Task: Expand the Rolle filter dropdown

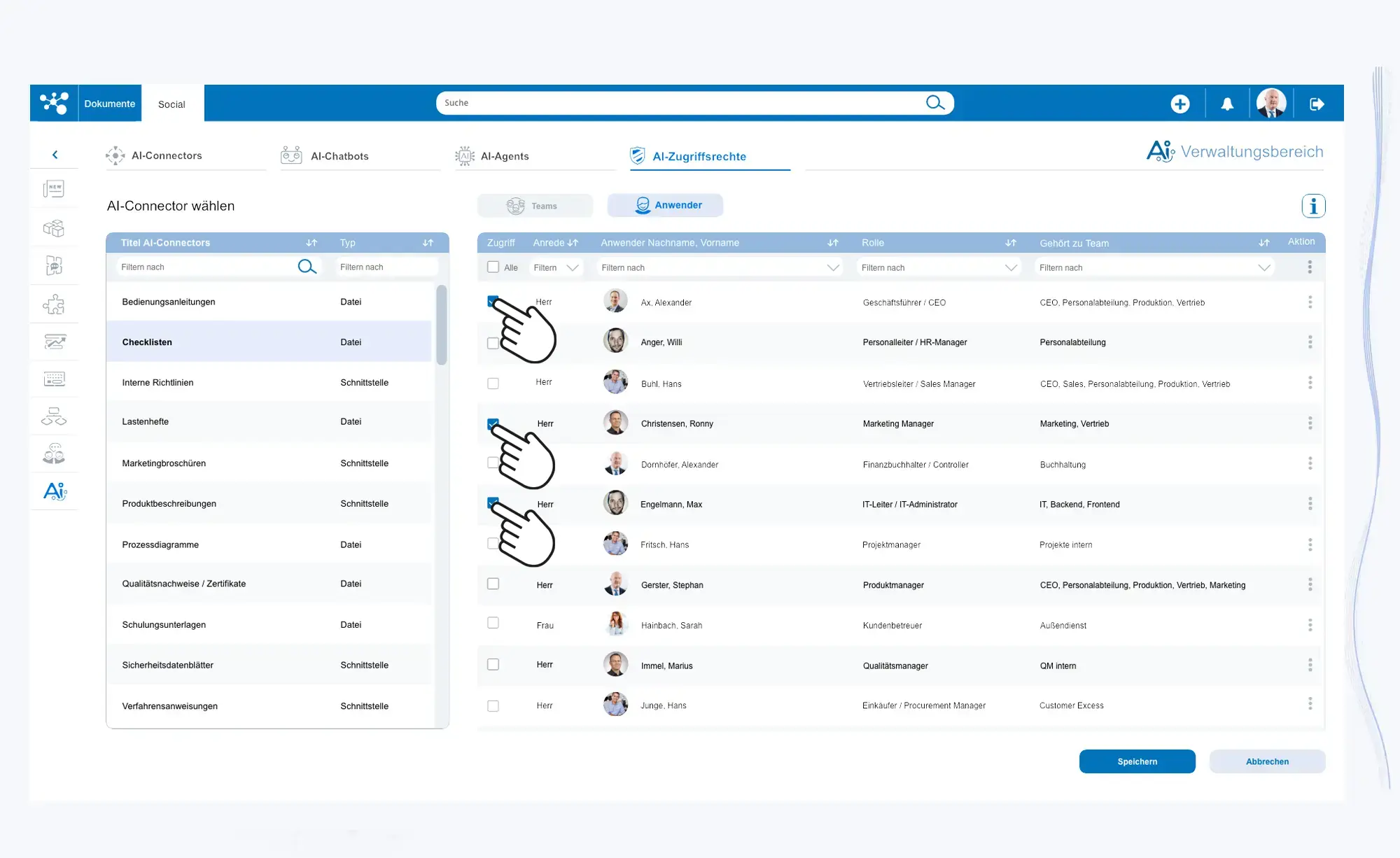Action: coord(1010,267)
